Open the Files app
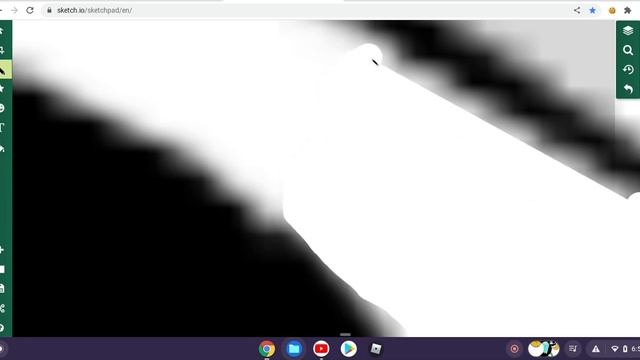640x360 pixels. coord(294,349)
